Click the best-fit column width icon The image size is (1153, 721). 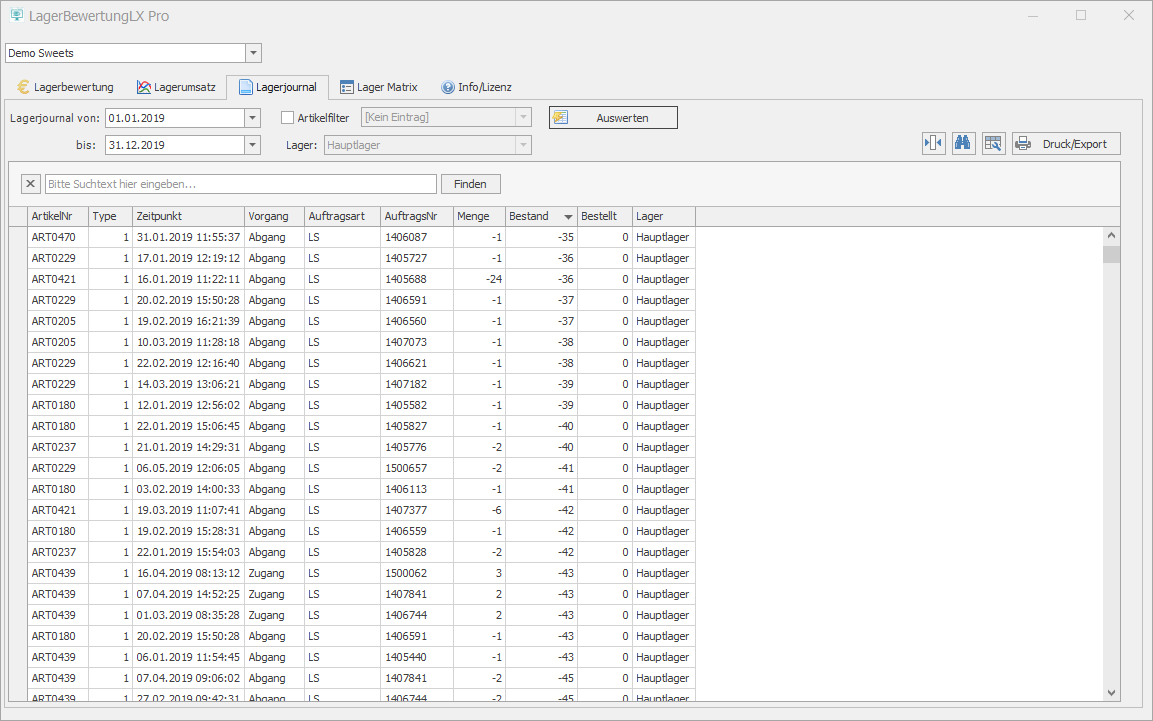tap(933, 143)
